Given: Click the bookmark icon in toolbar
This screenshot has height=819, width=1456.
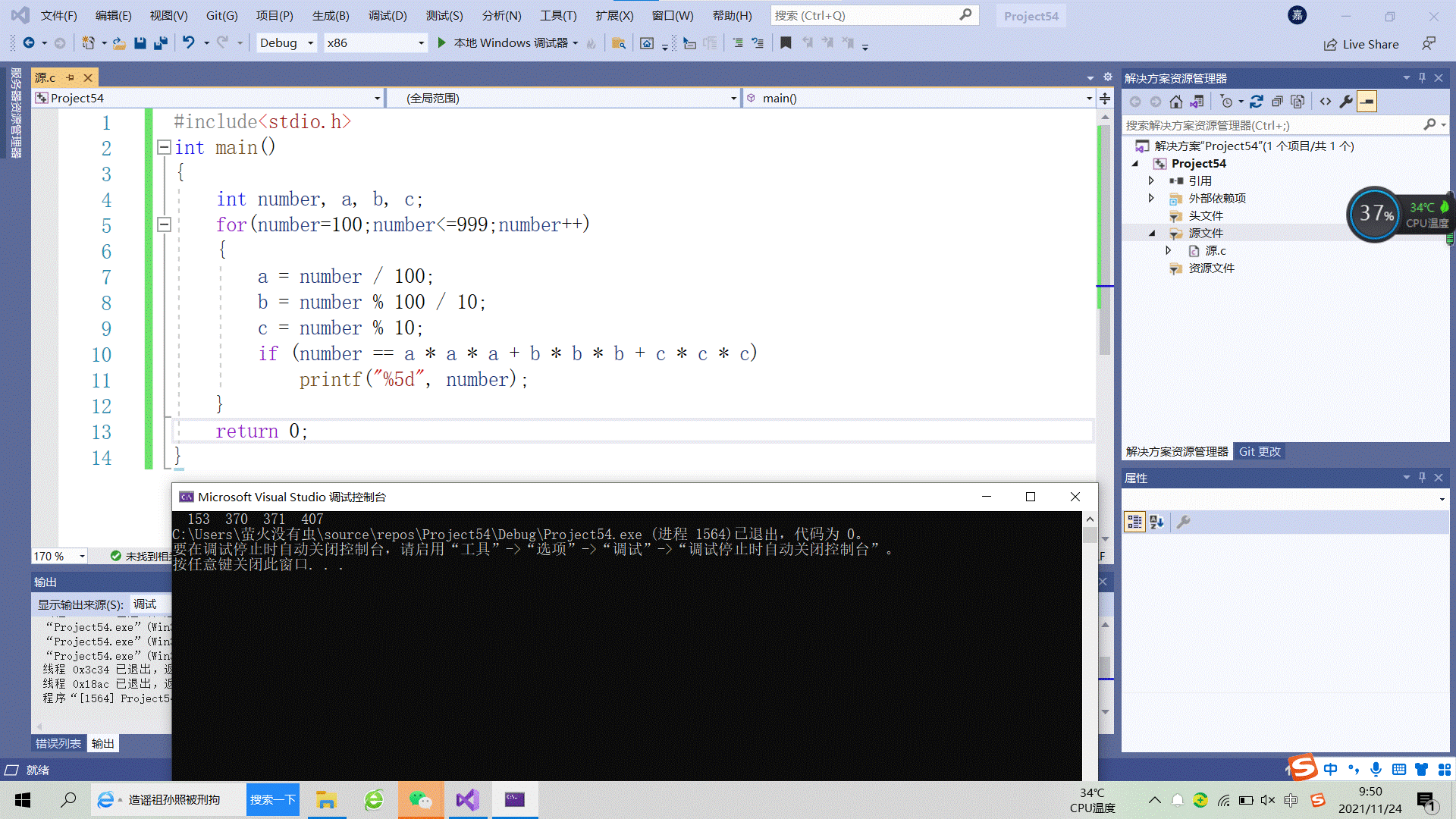Looking at the screenshot, I should 786,43.
